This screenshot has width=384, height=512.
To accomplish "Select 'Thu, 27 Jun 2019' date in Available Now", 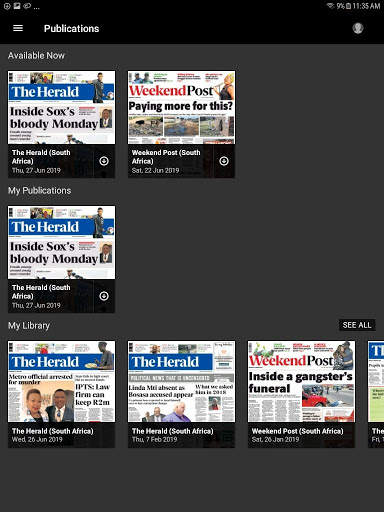I will click(x=36, y=170).
